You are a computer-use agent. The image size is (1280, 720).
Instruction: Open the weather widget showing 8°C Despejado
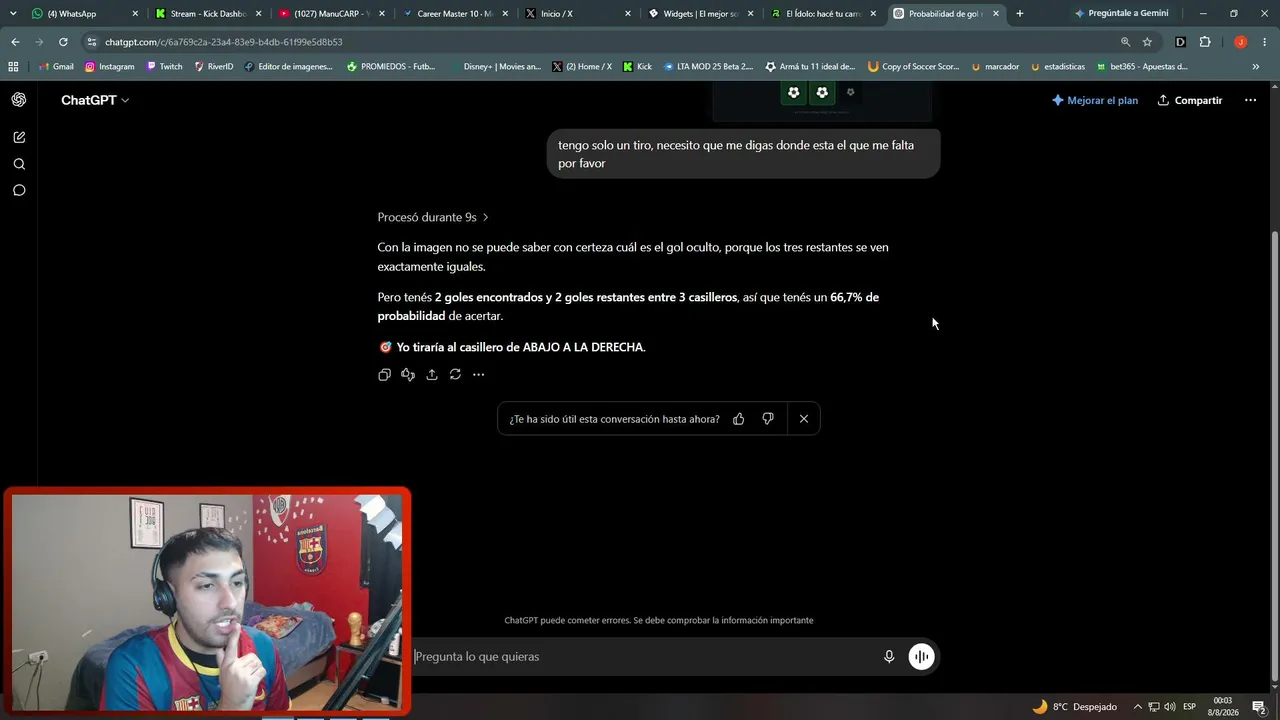(x=1075, y=707)
